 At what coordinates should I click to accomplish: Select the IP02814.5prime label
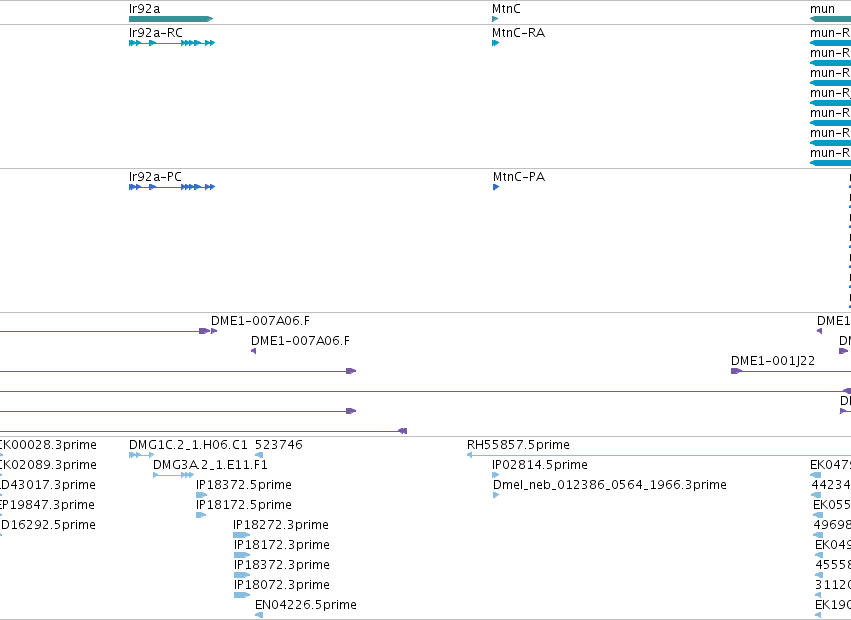tap(539, 465)
